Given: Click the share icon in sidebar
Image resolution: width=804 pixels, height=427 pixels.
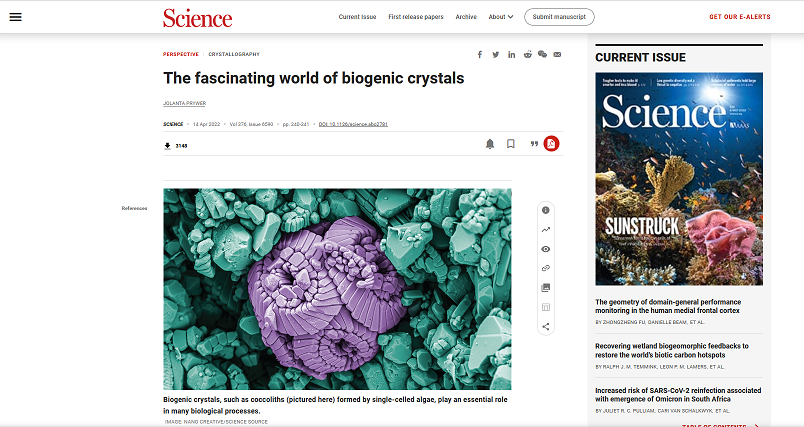Looking at the screenshot, I should click(546, 327).
